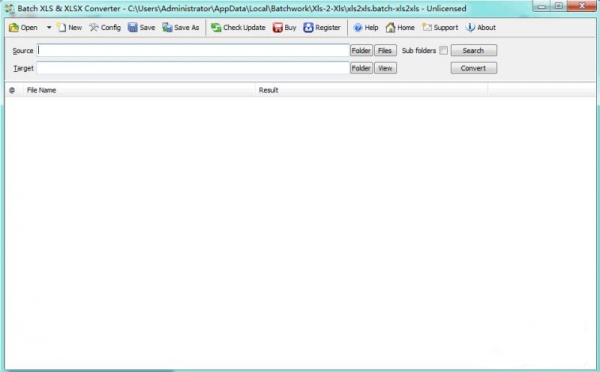Click the View button

(x=385, y=68)
